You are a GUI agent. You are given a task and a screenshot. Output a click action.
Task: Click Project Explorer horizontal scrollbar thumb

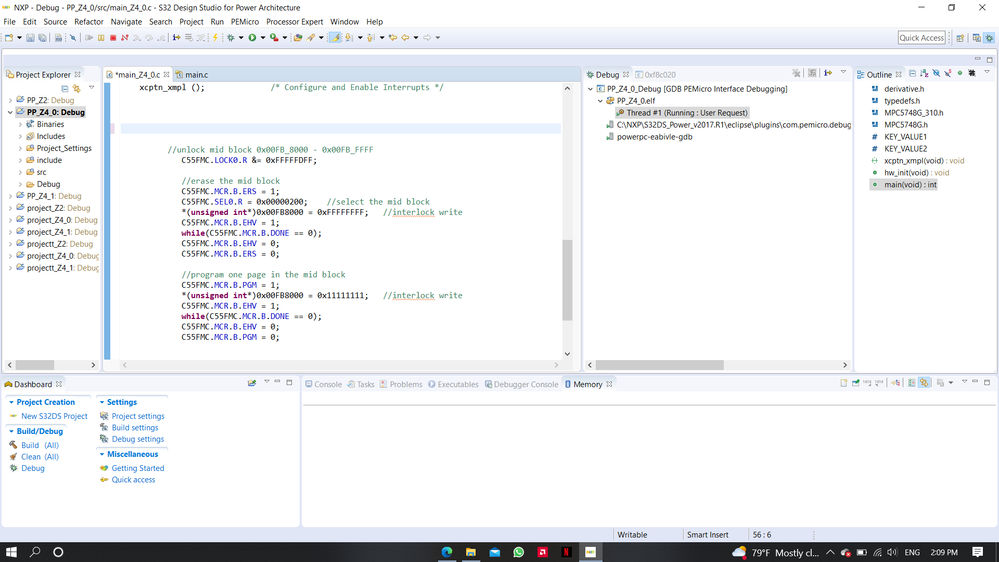34,365
